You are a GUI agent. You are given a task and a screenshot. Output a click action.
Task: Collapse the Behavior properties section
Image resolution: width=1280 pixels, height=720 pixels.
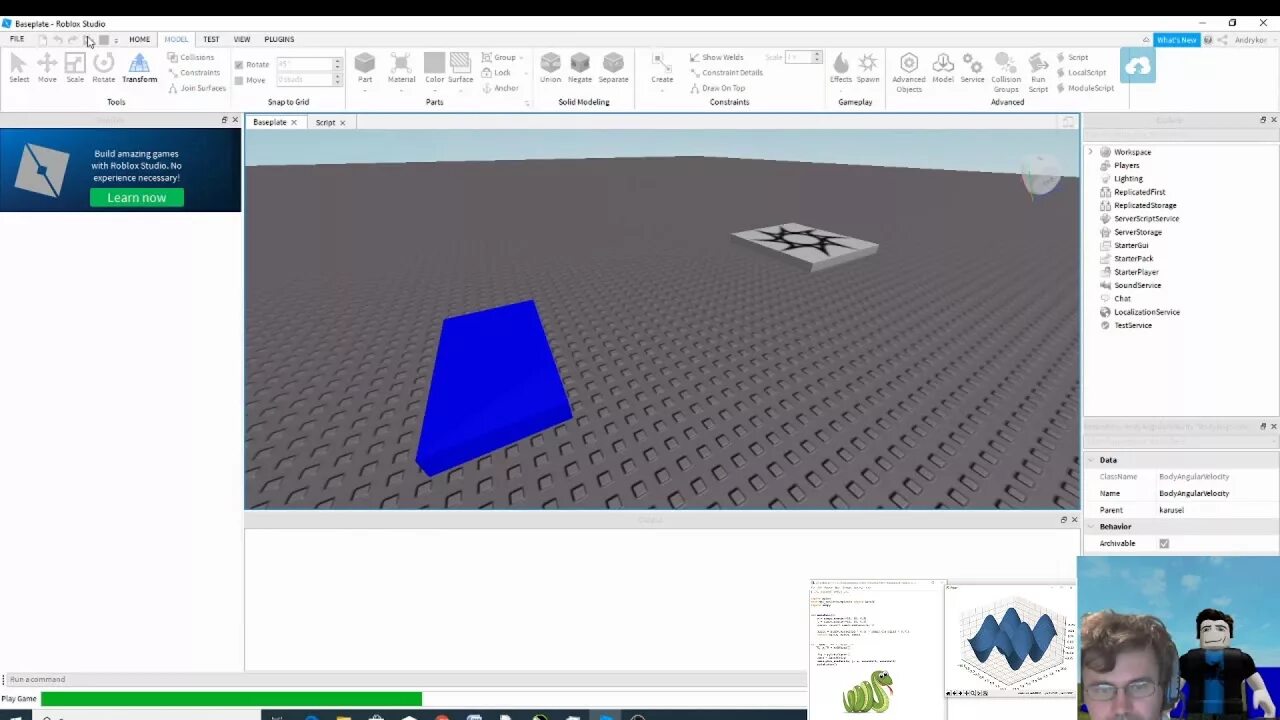[x=1090, y=526]
